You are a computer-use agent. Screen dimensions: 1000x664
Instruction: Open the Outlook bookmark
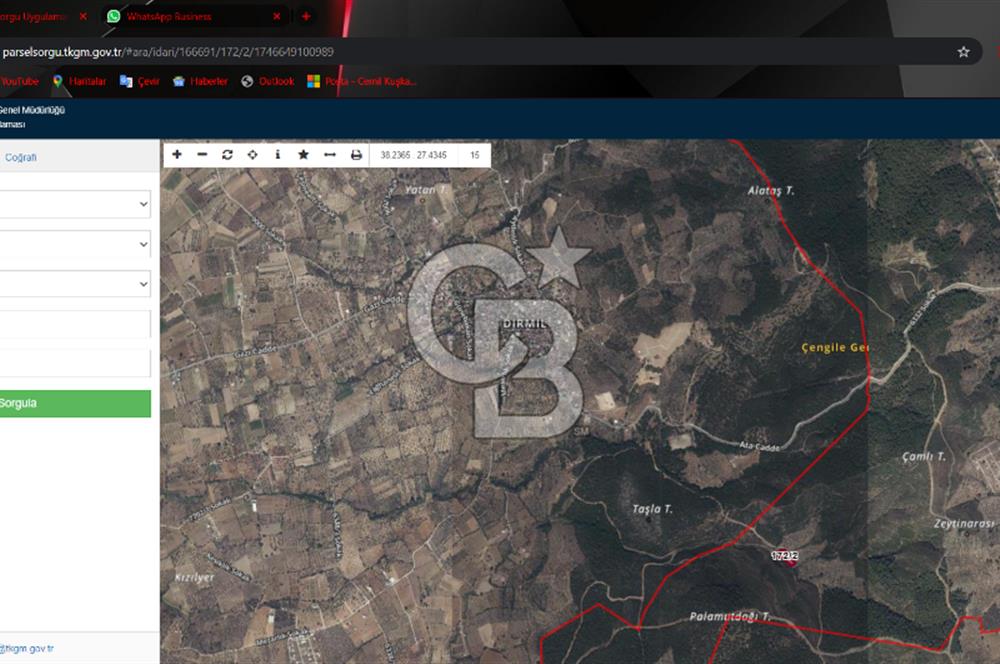(x=268, y=81)
